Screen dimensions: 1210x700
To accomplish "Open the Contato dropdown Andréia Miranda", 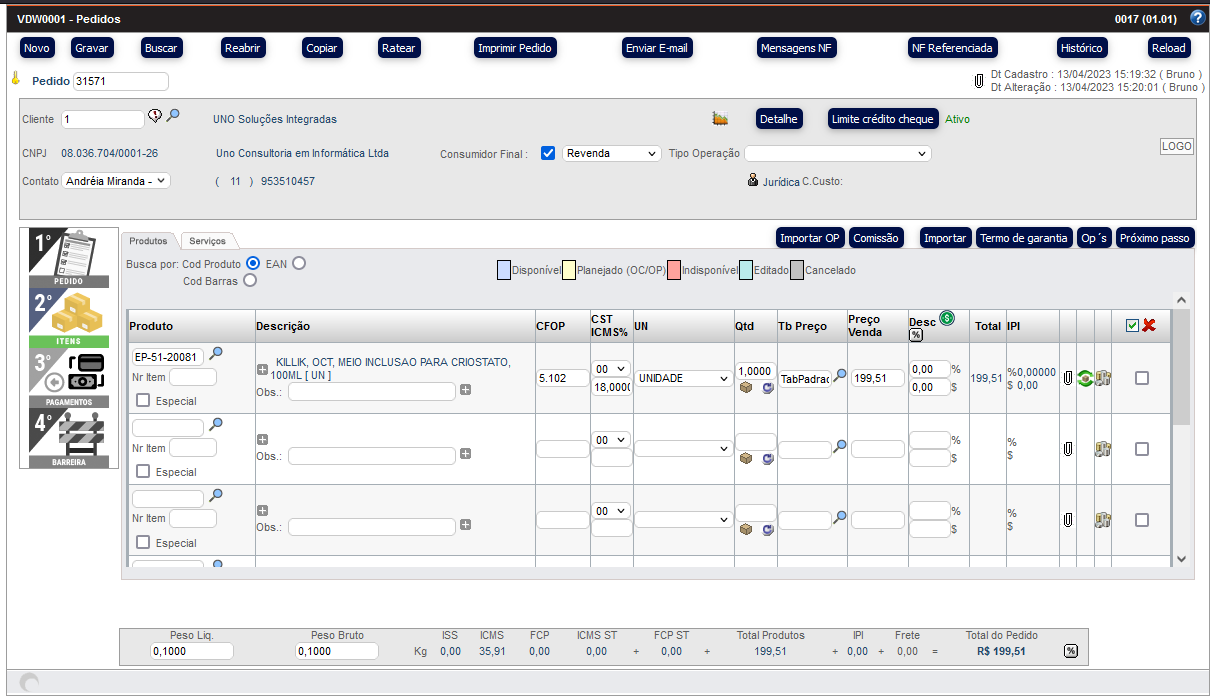I will click(116, 181).
